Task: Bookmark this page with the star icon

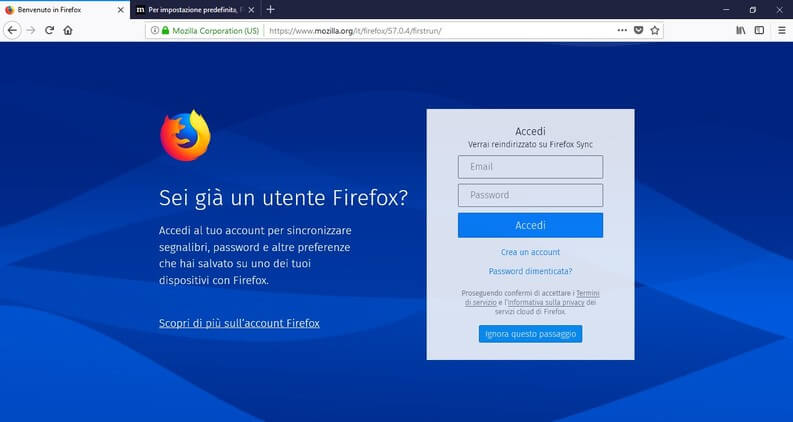Action: 654,30
